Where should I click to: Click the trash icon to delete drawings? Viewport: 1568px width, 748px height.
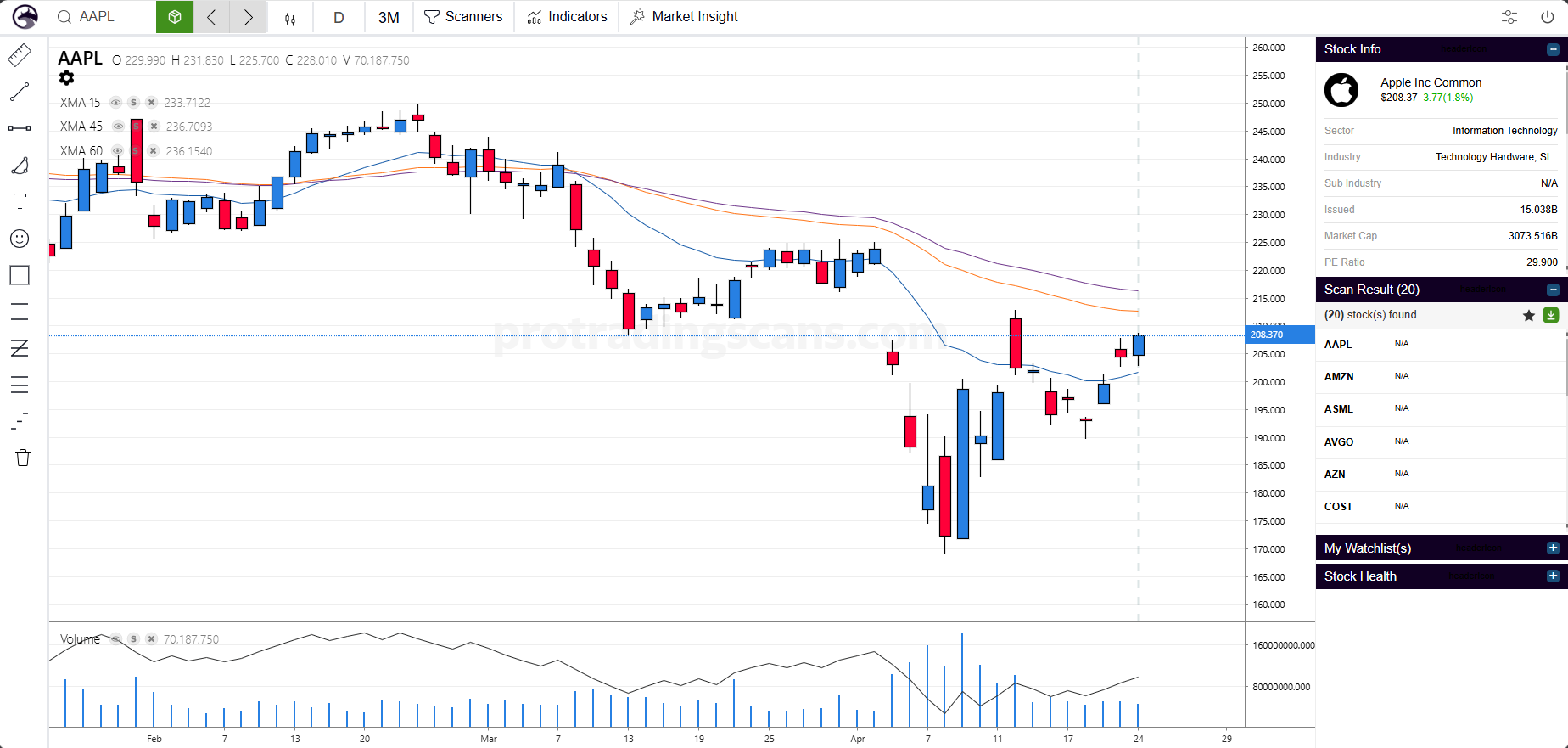click(x=23, y=458)
